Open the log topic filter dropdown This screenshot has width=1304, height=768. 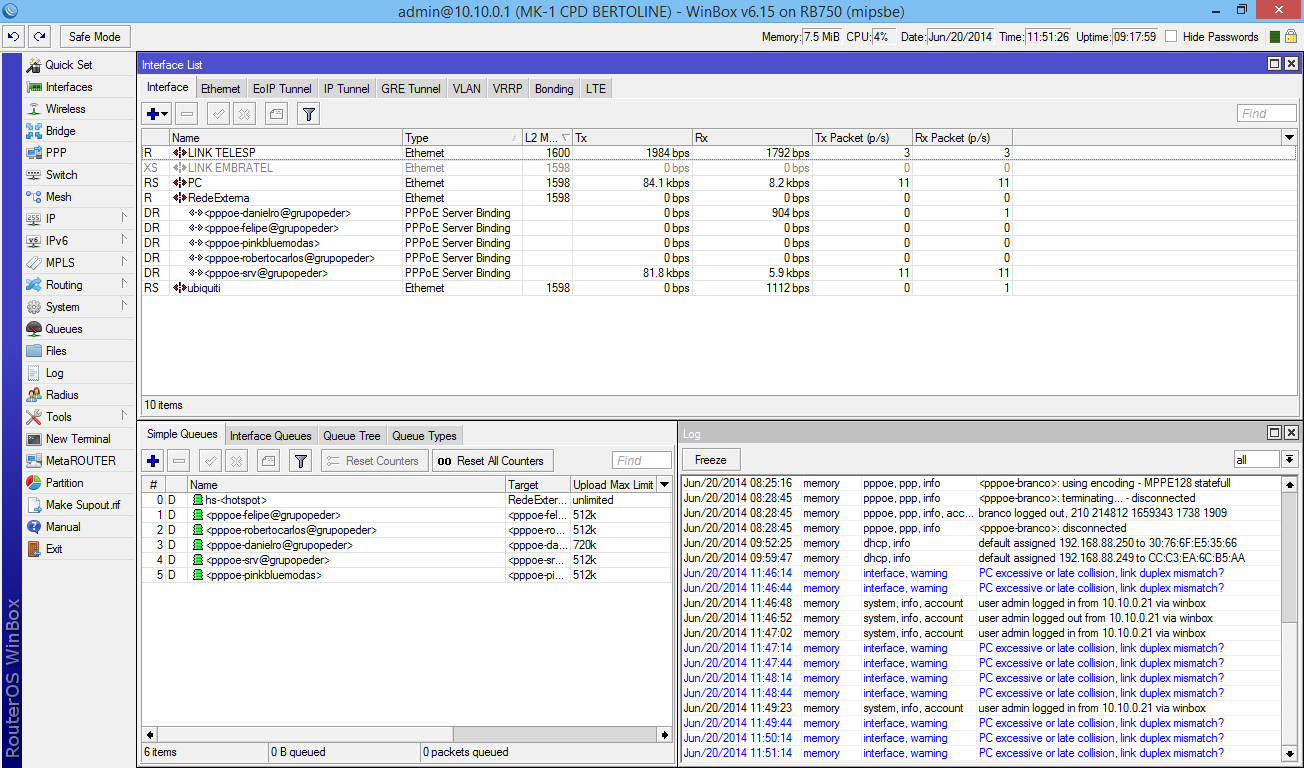click(1290, 460)
